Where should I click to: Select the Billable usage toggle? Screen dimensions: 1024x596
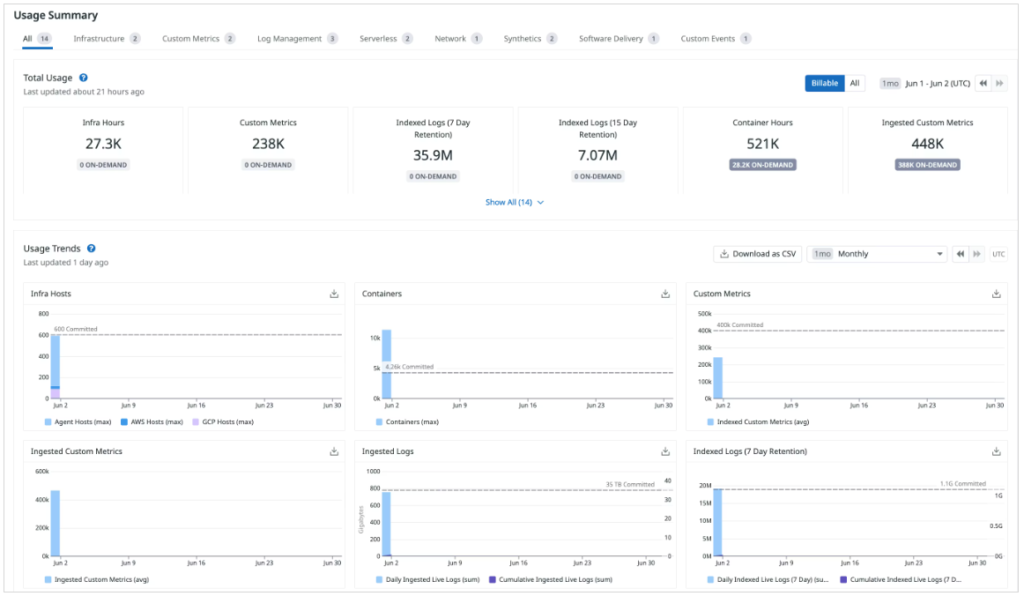coord(824,84)
